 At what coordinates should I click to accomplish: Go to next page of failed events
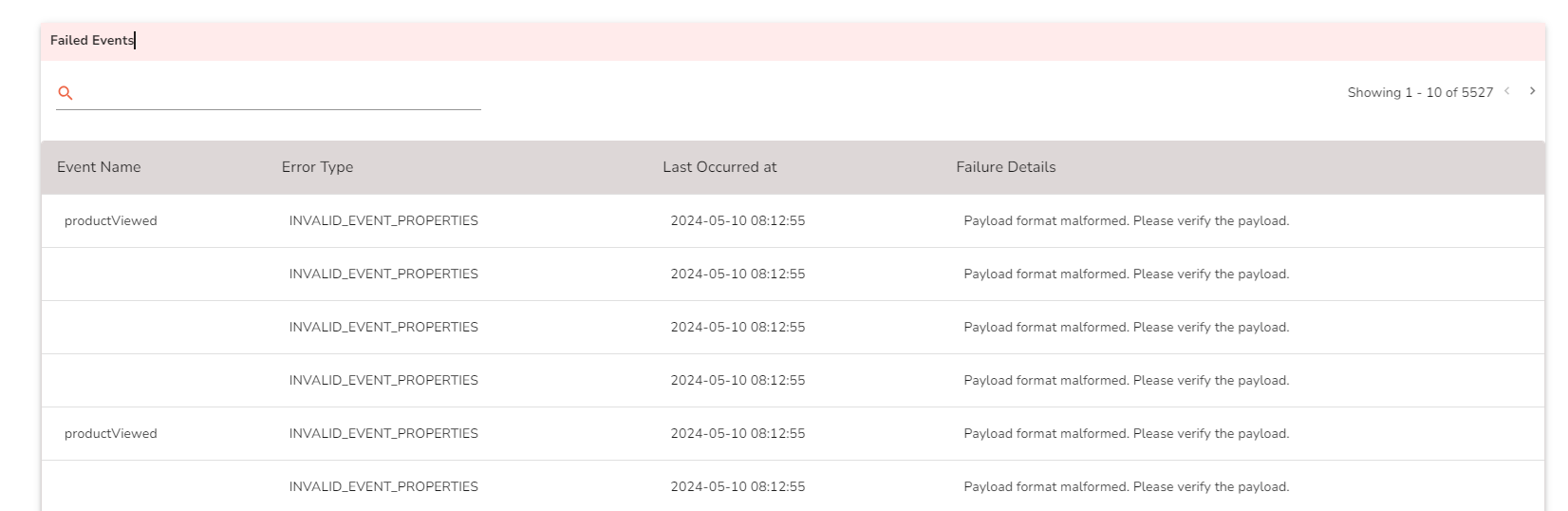click(x=1532, y=91)
